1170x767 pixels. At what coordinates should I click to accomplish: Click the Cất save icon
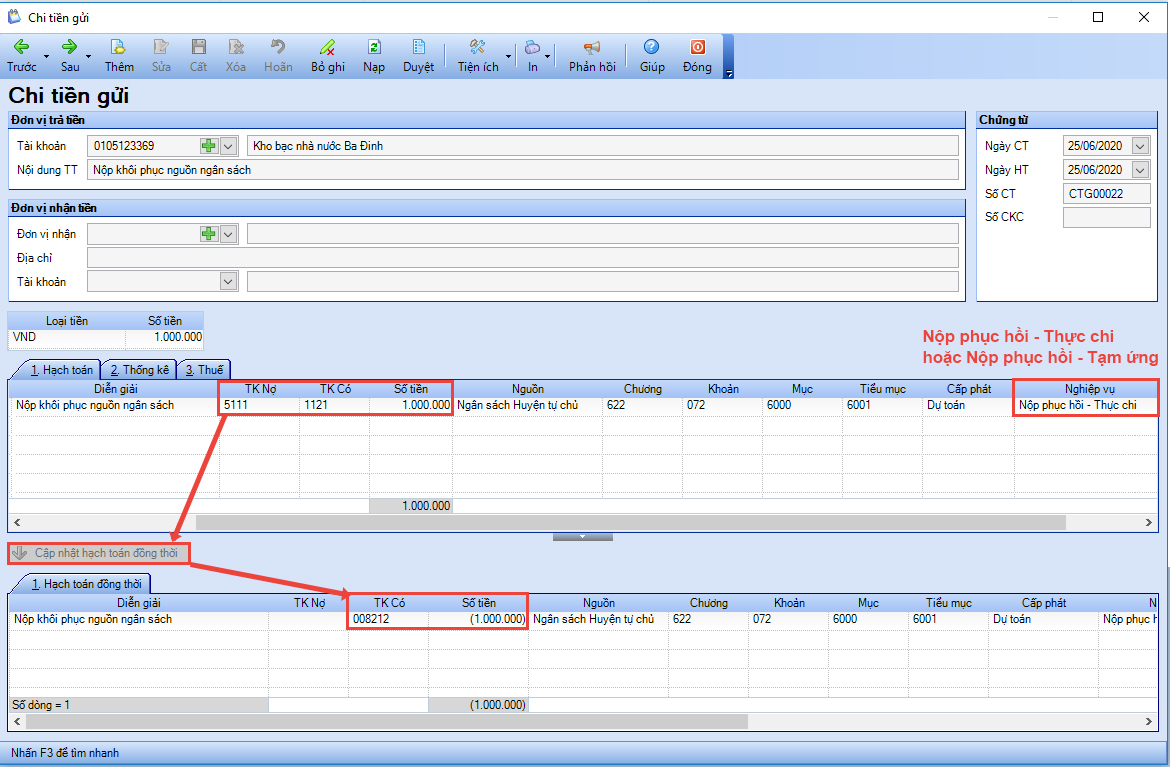click(x=198, y=47)
